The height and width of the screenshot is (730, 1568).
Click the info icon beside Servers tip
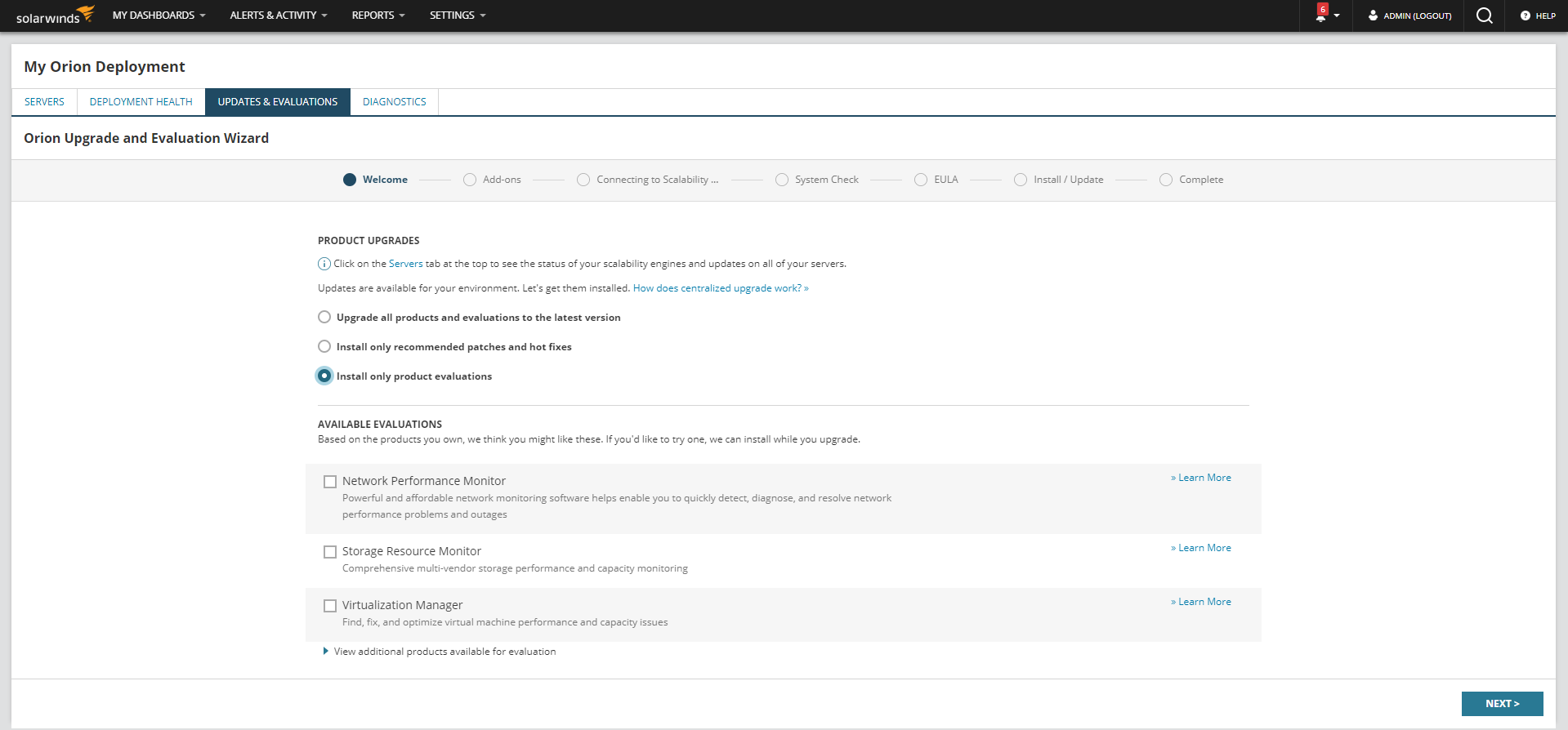tap(324, 264)
